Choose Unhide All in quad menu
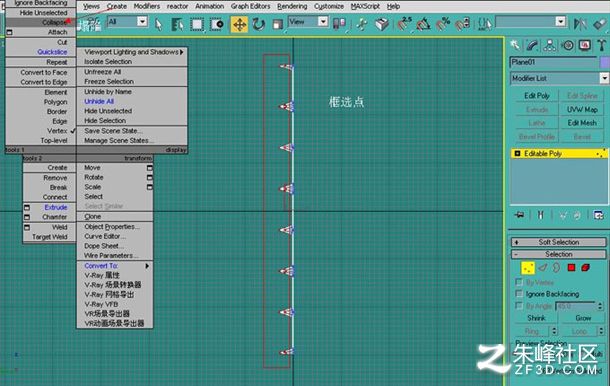The height and width of the screenshot is (386, 610). [99, 101]
